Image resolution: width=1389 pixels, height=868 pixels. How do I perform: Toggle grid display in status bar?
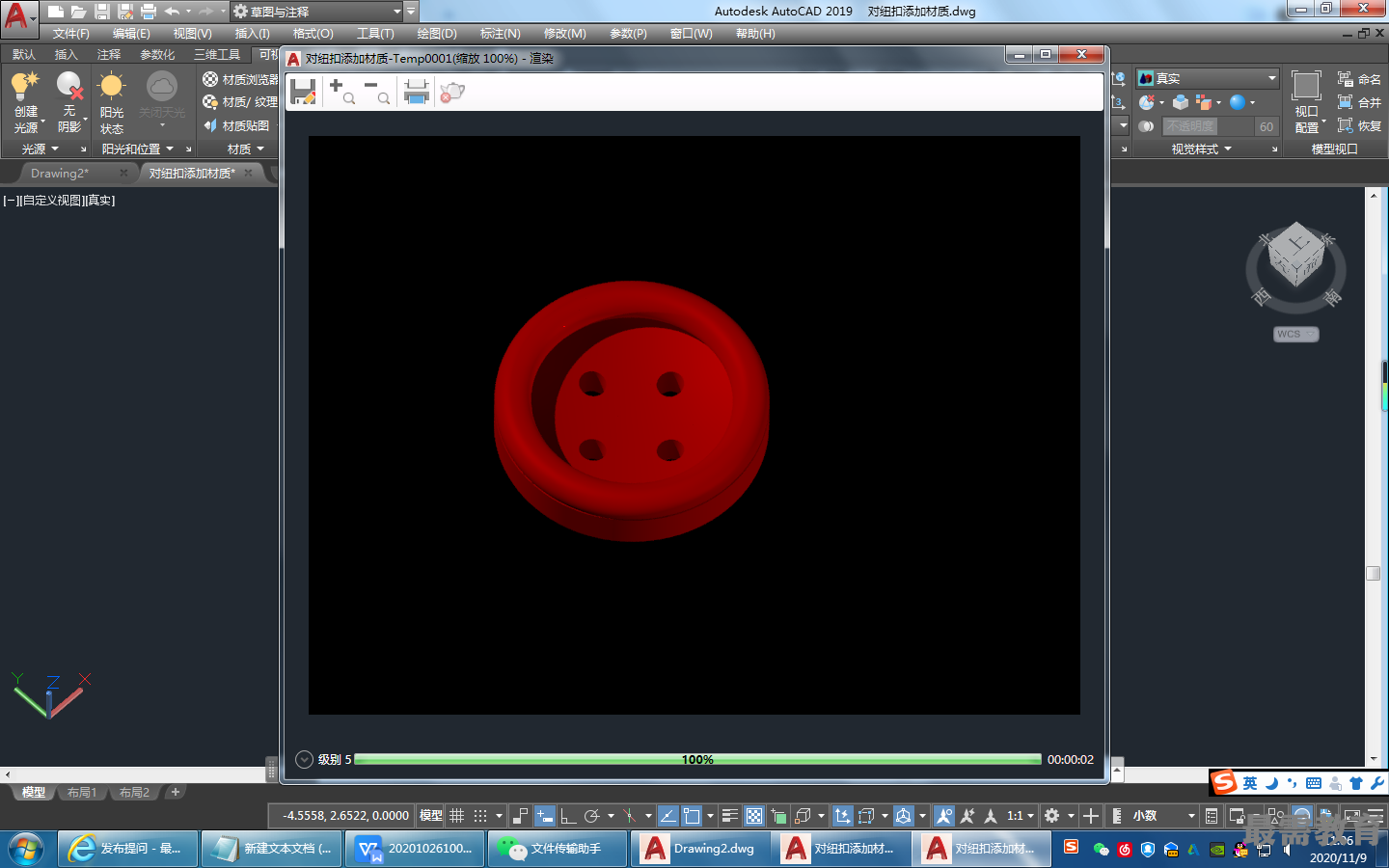tap(457, 815)
